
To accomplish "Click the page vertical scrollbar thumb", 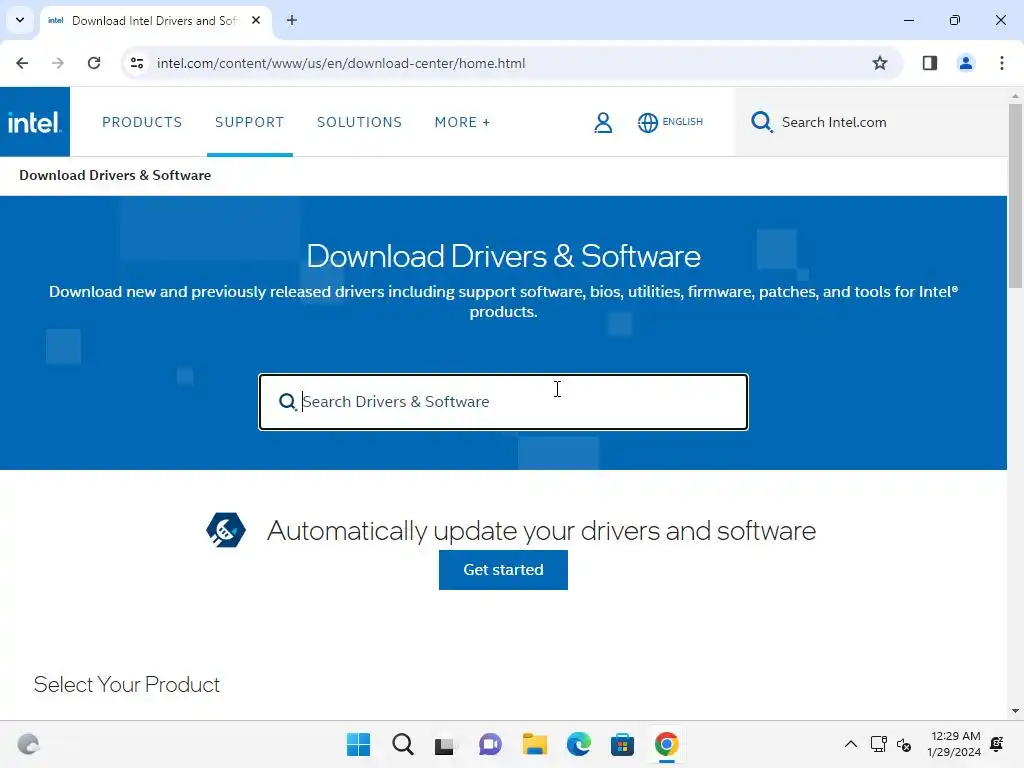I will [1015, 195].
